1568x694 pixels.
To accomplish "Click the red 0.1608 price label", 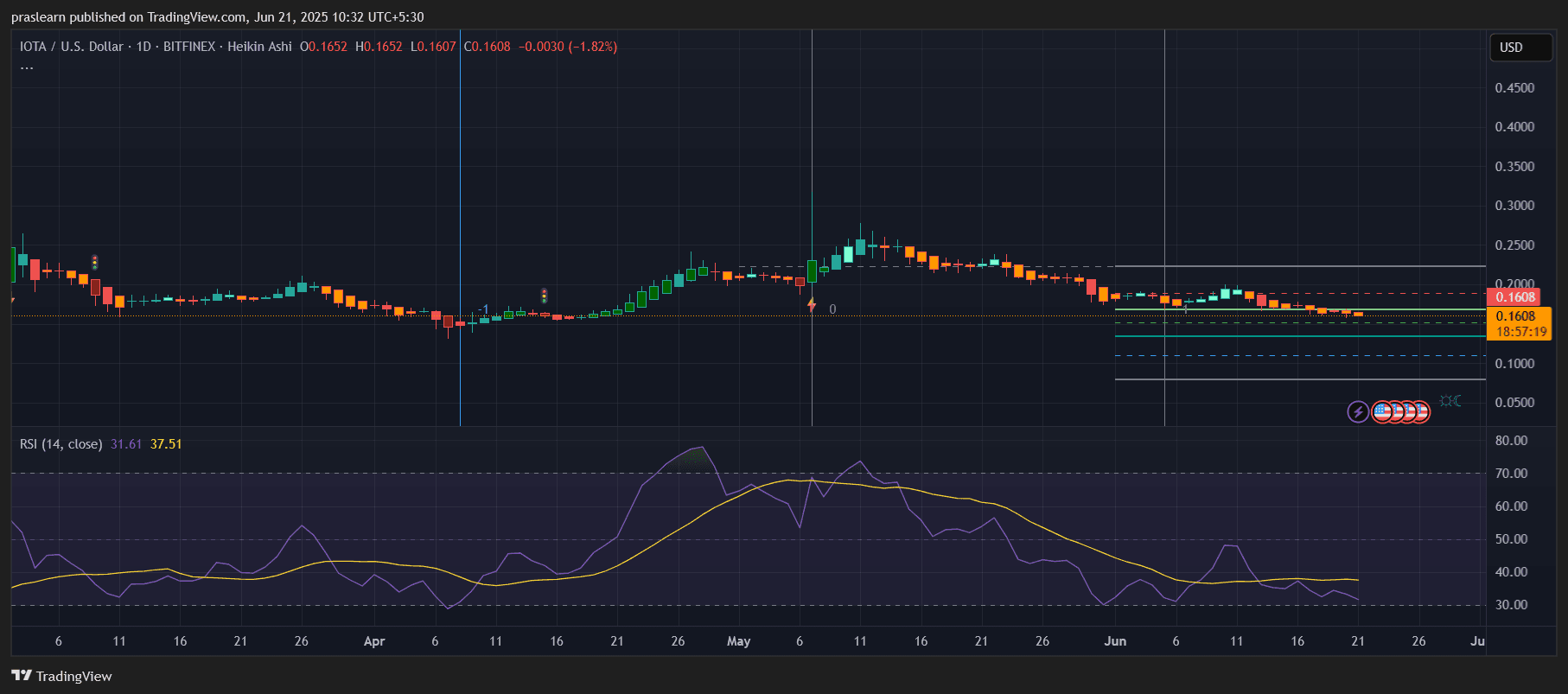I will (1514, 297).
